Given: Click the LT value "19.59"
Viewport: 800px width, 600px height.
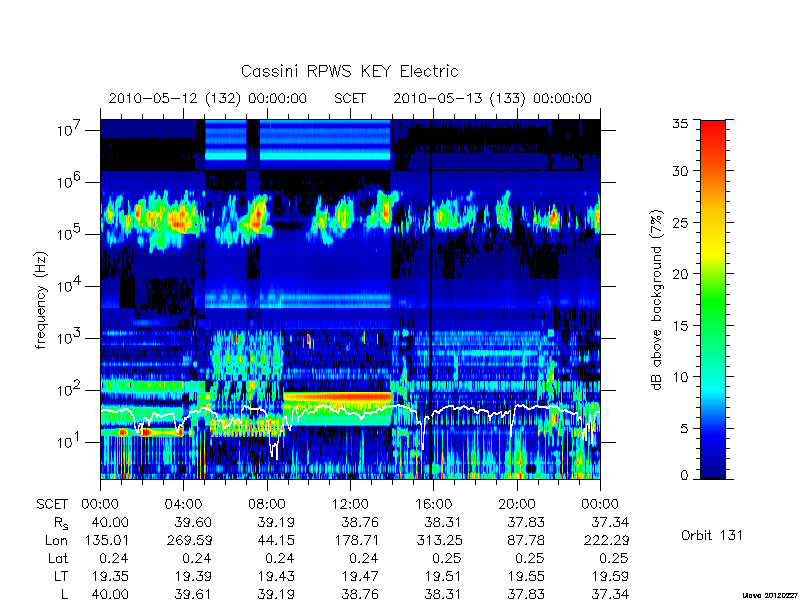Looking at the screenshot, I should tap(610, 576).
